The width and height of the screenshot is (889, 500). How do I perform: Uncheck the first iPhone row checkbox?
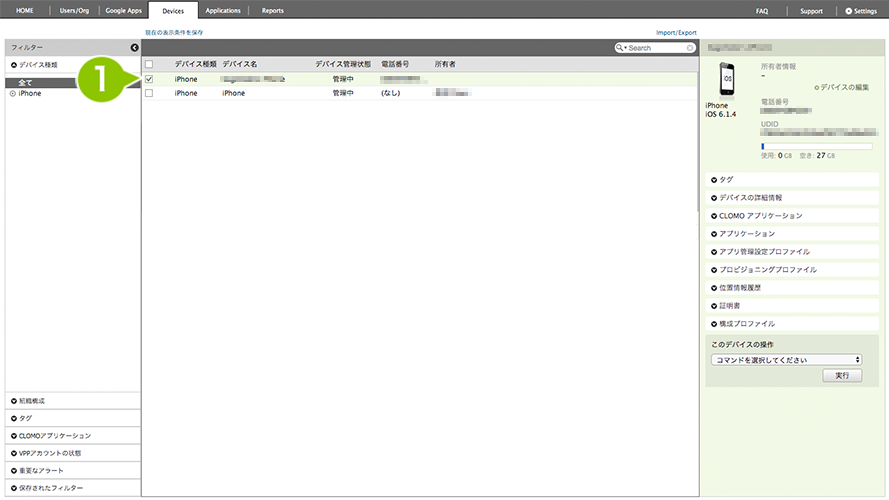[x=149, y=79]
